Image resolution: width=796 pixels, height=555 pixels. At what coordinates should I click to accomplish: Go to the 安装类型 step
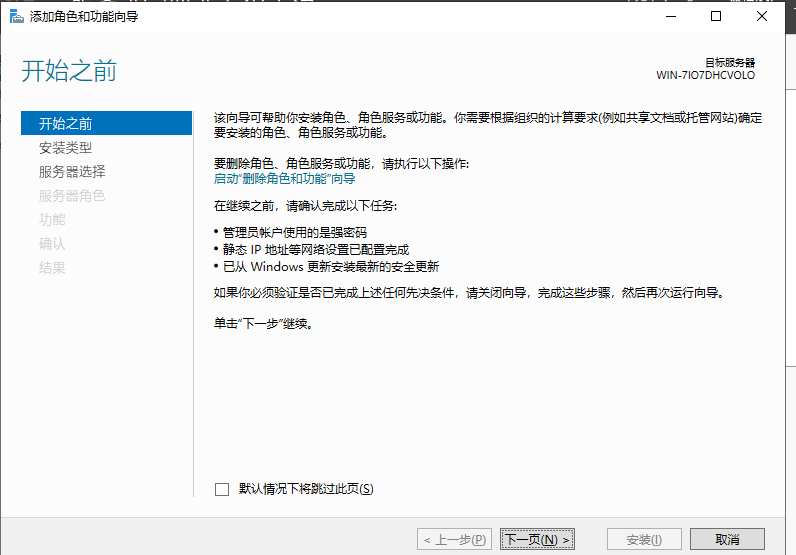(x=66, y=148)
